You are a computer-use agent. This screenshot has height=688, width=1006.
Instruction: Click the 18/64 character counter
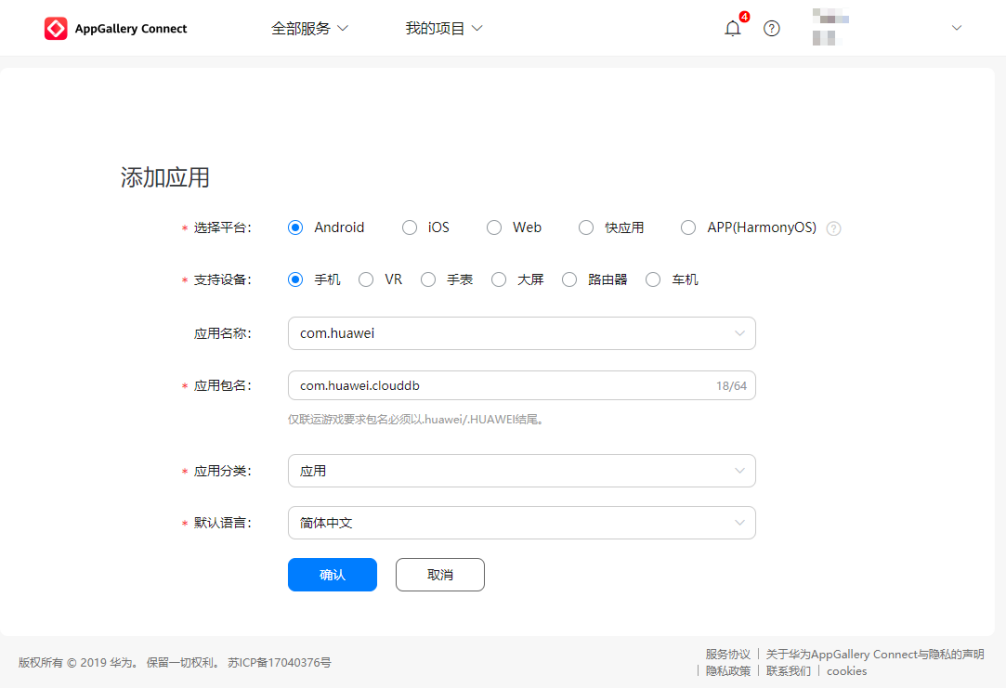tap(731, 386)
